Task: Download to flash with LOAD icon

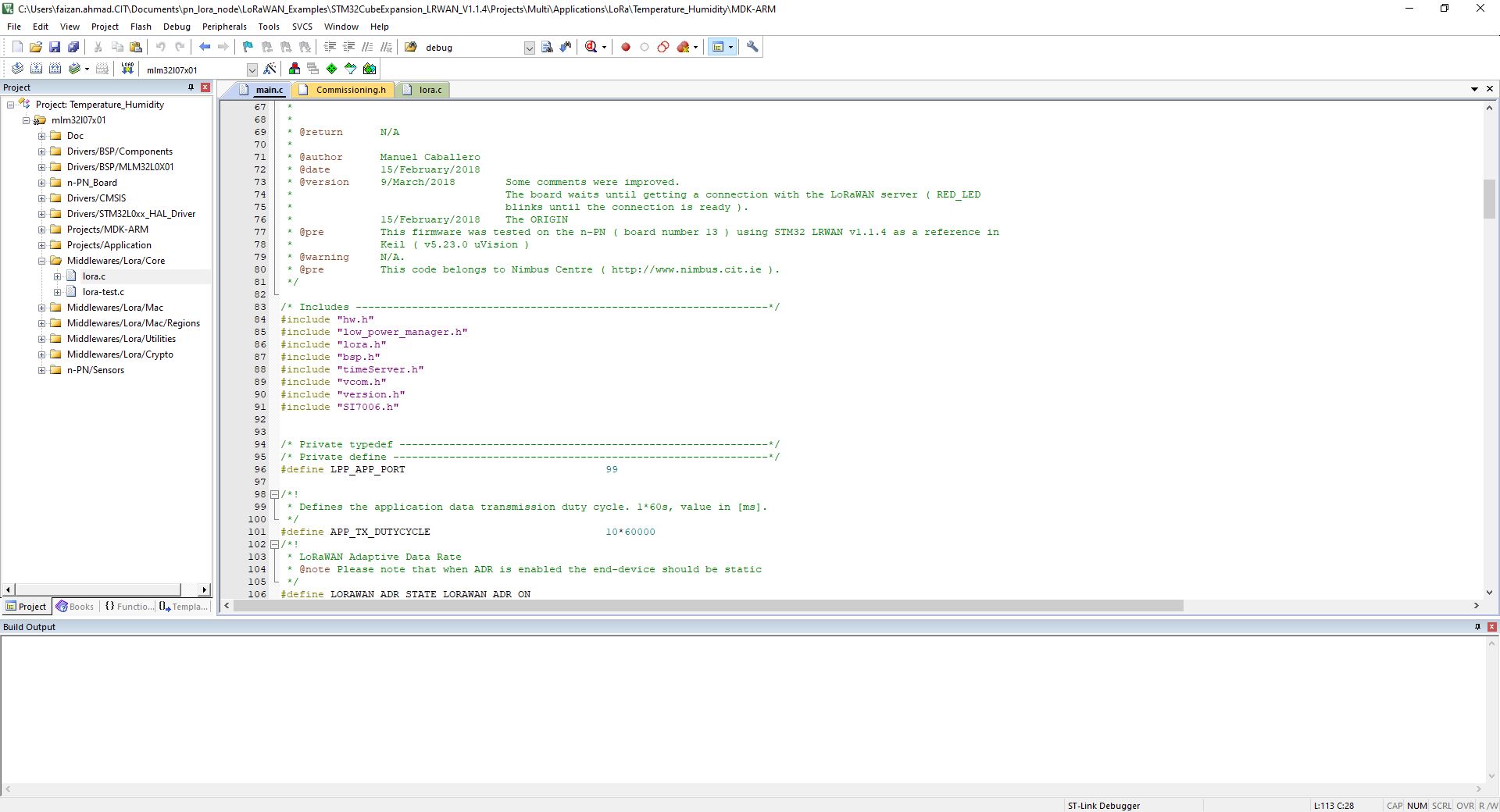Action: [x=127, y=69]
